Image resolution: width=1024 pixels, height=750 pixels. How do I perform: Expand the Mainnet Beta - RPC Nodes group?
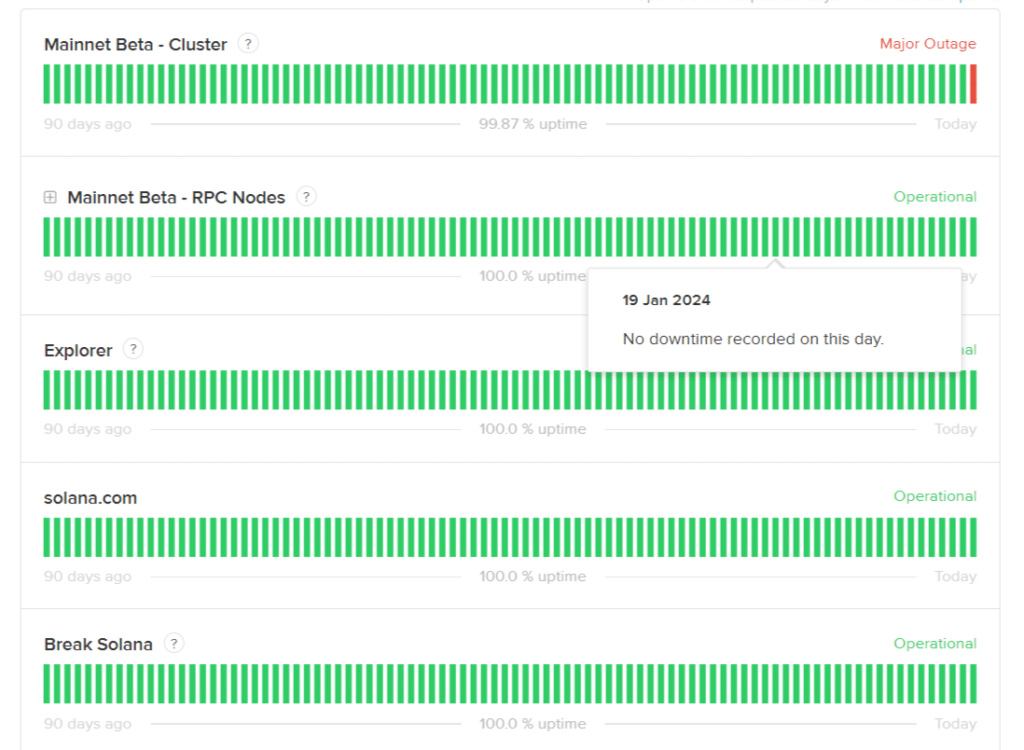pyautogui.click(x=50, y=198)
